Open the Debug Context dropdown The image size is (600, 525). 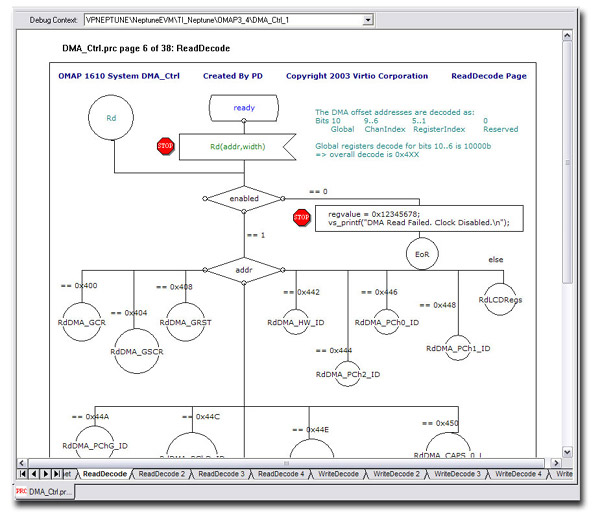367,20
